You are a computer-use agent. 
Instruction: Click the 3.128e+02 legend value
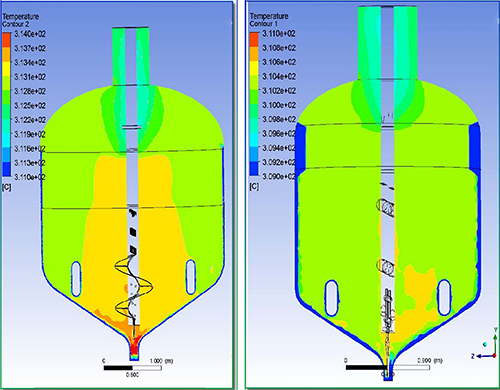click(x=30, y=91)
